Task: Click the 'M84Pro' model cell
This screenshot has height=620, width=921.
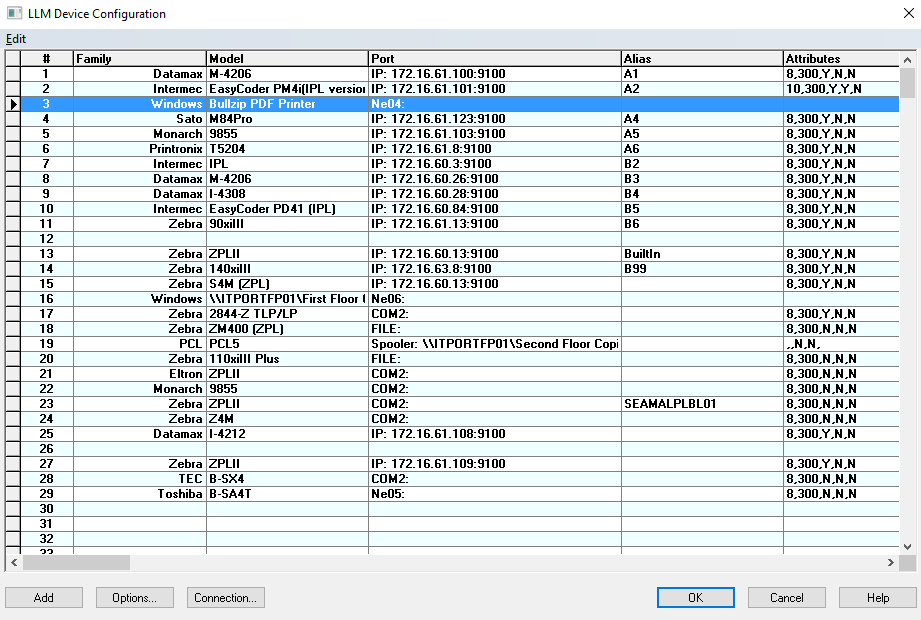Action: 287,119
